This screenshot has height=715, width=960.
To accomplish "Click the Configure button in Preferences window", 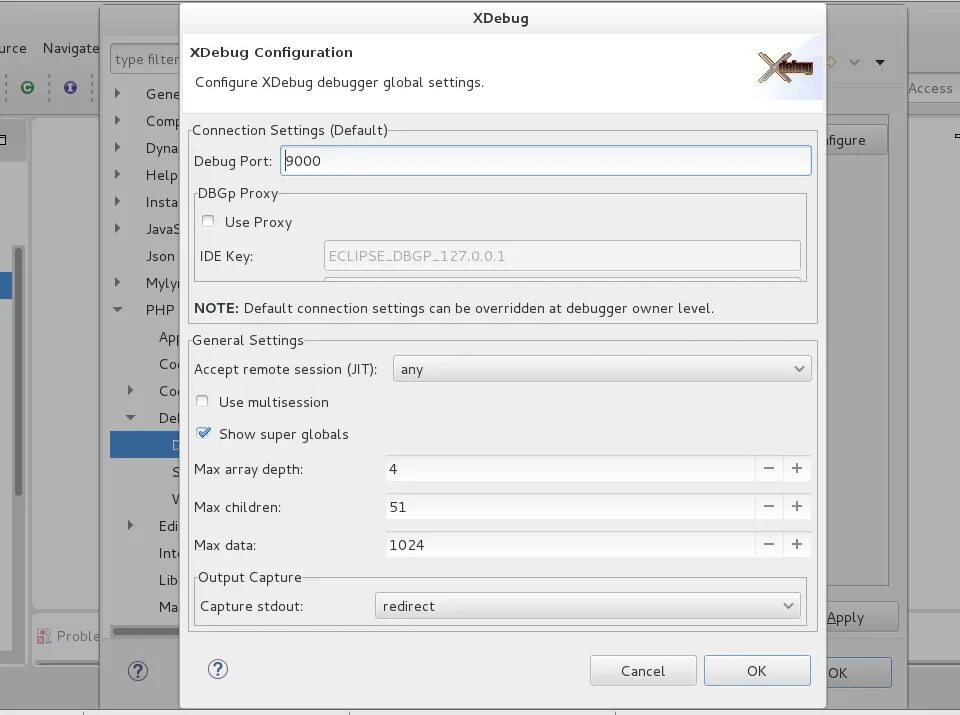I will click(856, 140).
